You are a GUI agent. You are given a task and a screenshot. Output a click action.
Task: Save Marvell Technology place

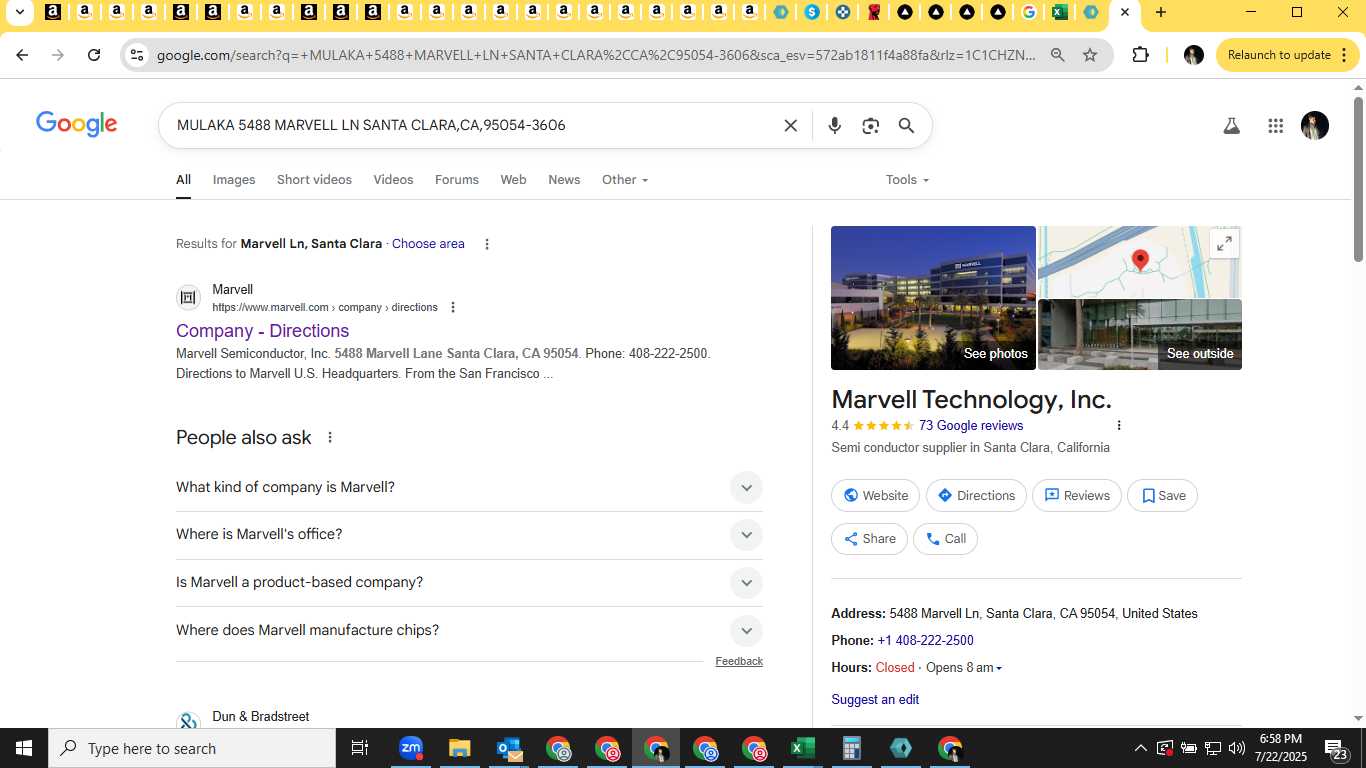pos(1162,496)
